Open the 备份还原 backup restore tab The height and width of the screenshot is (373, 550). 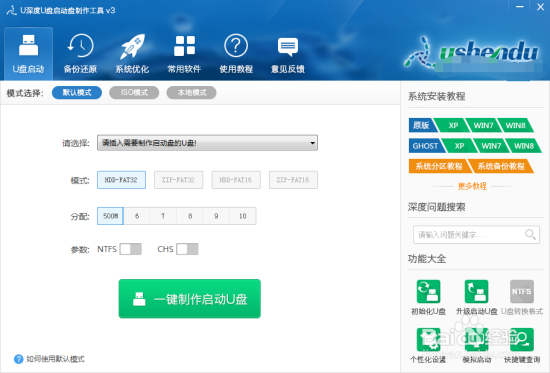coord(80,54)
